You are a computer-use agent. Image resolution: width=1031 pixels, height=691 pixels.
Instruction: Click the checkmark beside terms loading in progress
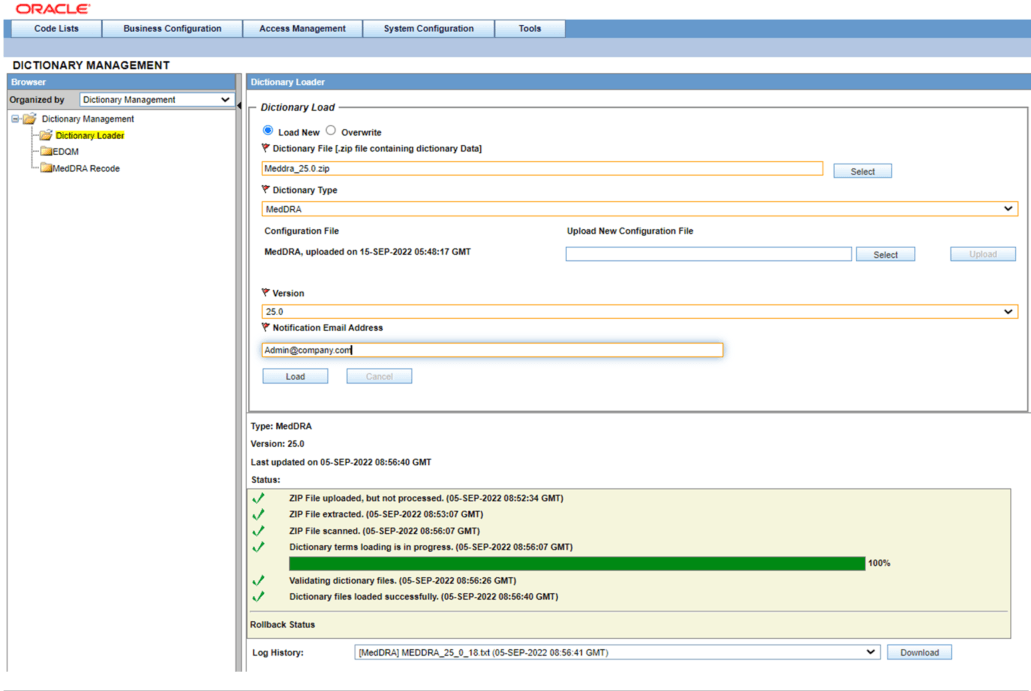[x=258, y=546]
